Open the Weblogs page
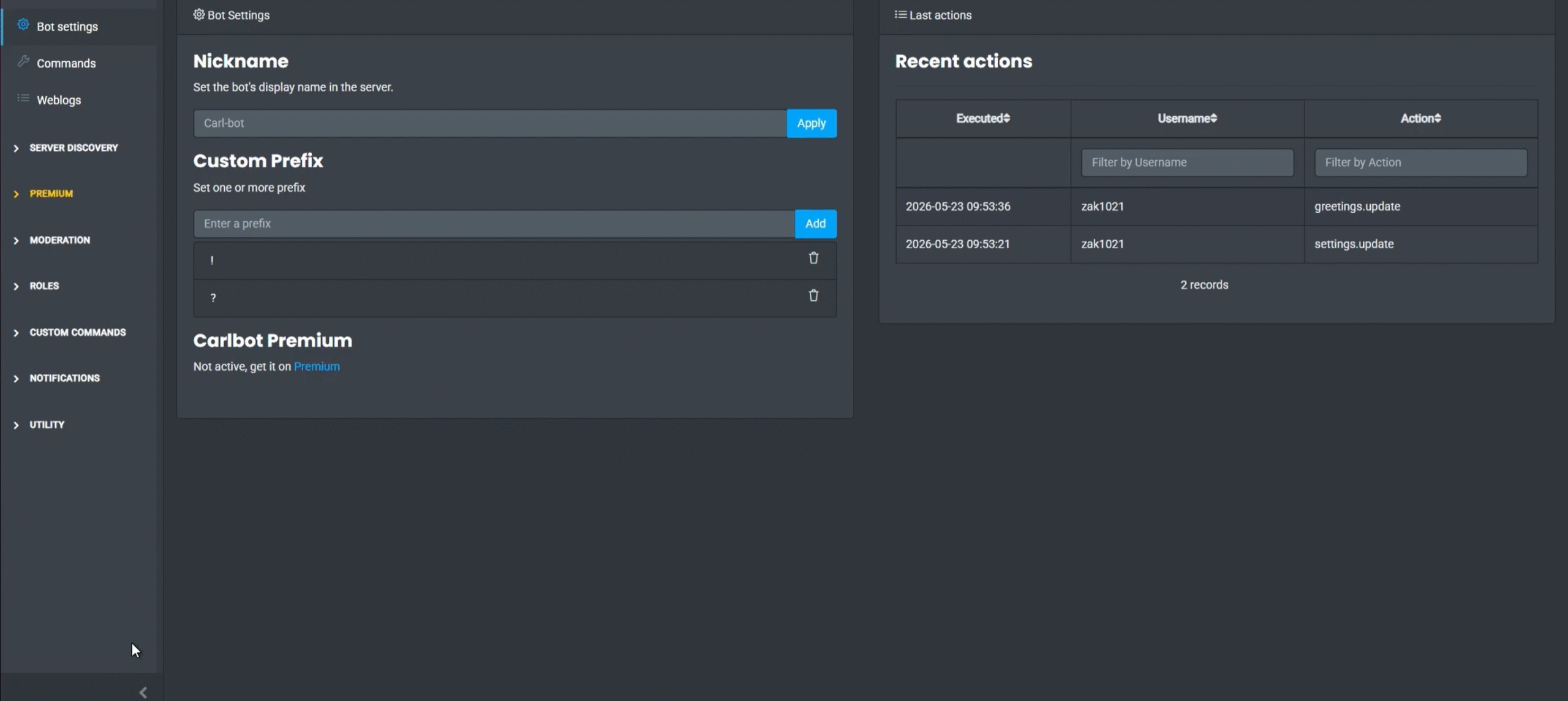Viewport: 1568px width, 701px height. click(59, 100)
